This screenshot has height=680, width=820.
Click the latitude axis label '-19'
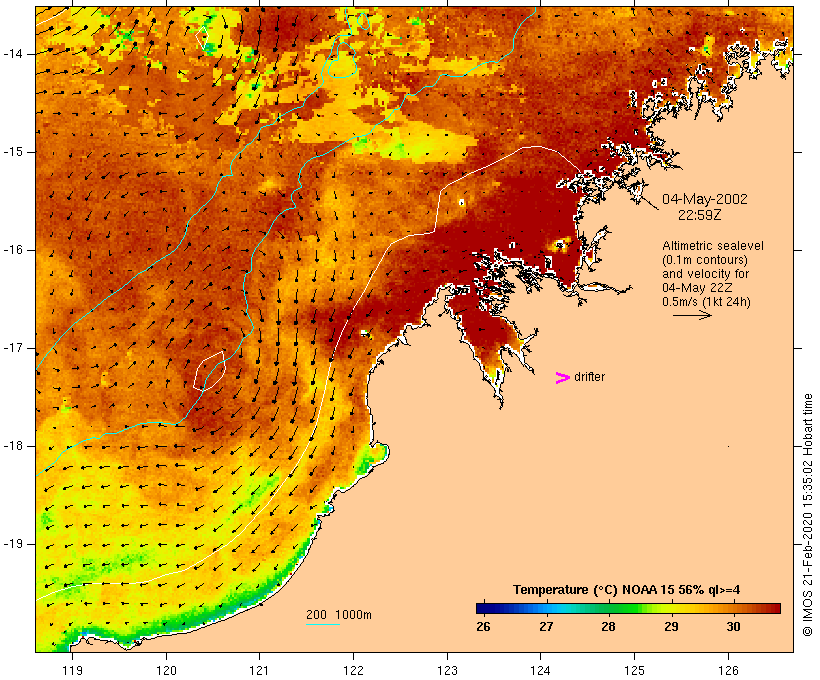pyautogui.click(x=13, y=544)
